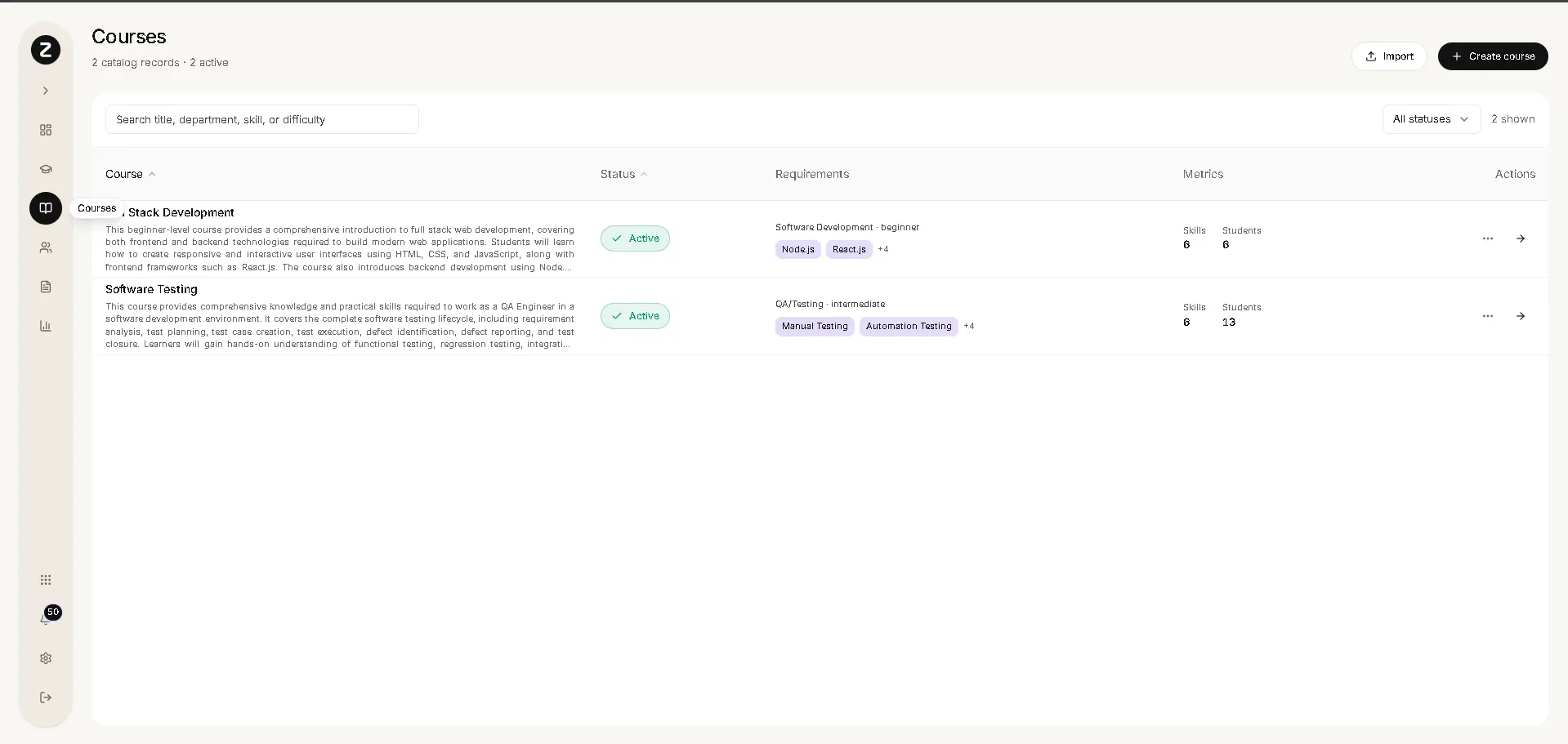
Task: Click the +4 tag beside React.js
Action: pyautogui.click(x=883, y=249)
